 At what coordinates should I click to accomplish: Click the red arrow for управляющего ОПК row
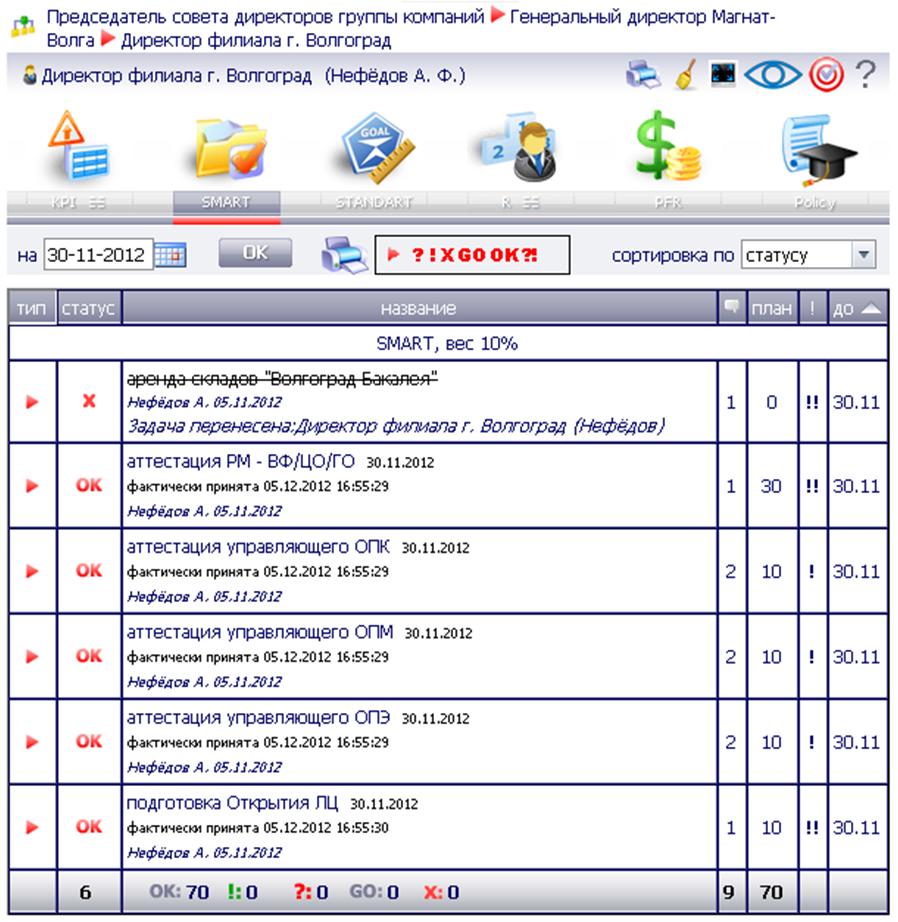click(x=32, y=572)
